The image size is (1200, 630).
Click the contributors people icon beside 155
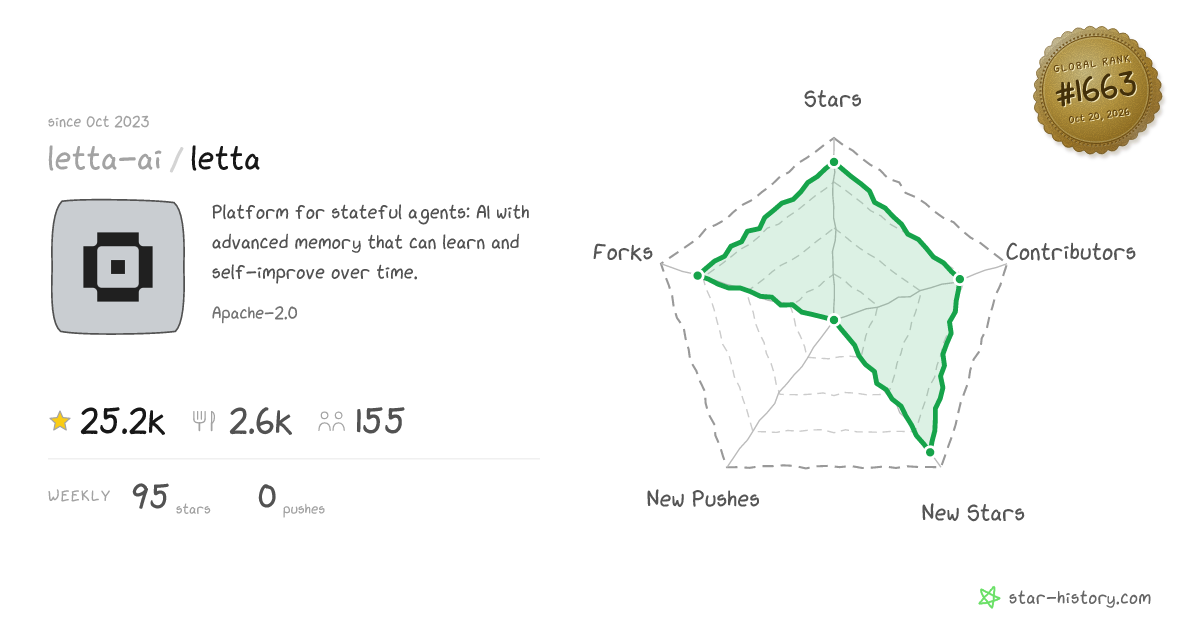pos(331,422)
